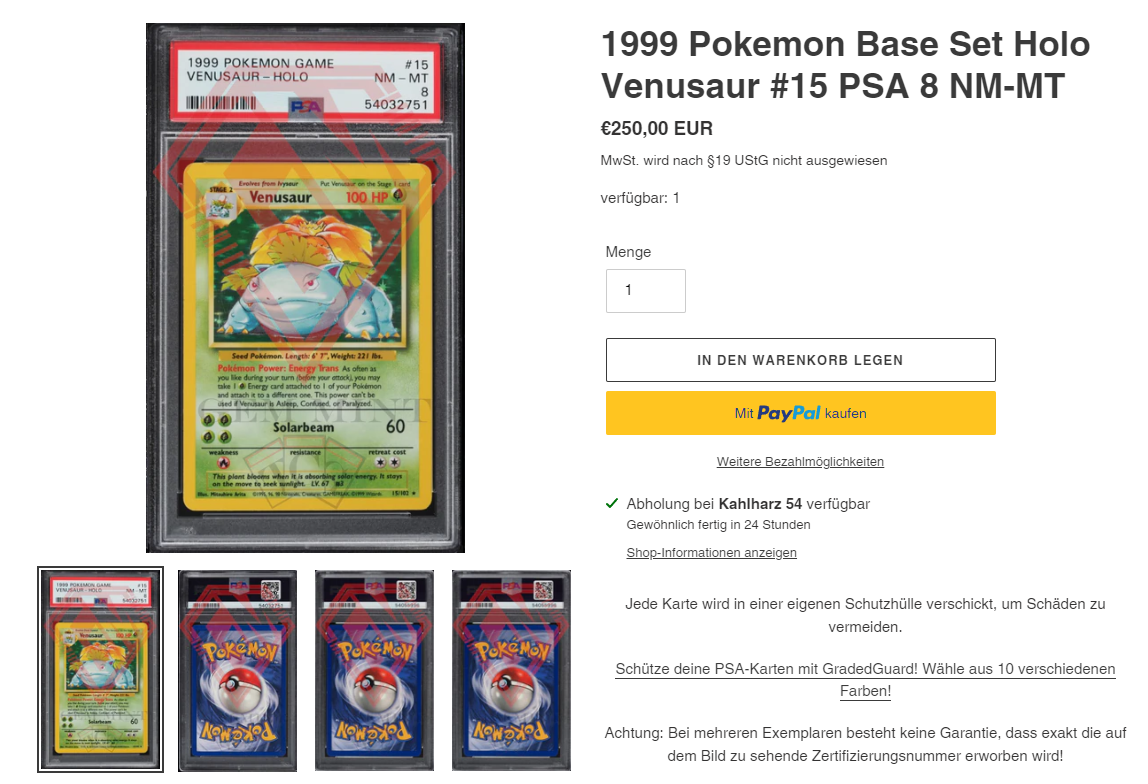Click the Menge label above quantity field
1148x784 pixels.
pos(628,252)
